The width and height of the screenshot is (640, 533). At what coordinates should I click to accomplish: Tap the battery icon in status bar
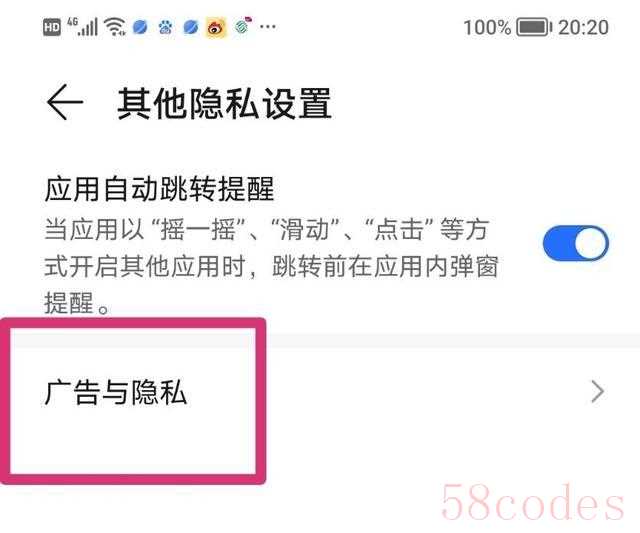pos(534,27)
